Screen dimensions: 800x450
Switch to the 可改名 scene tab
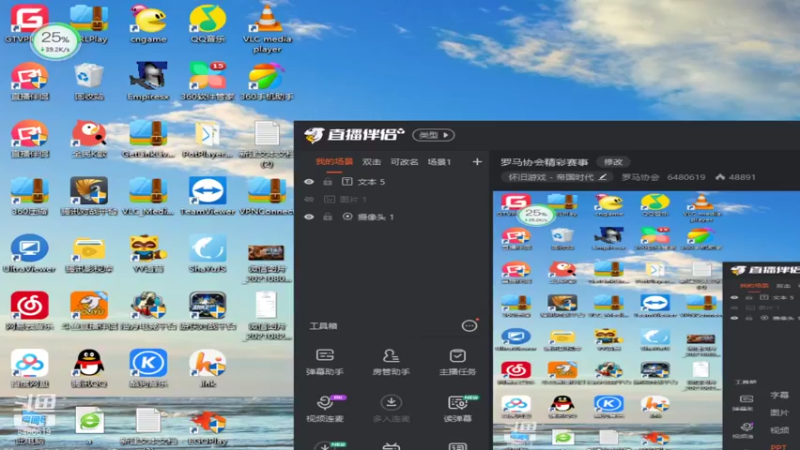point(404,162)
